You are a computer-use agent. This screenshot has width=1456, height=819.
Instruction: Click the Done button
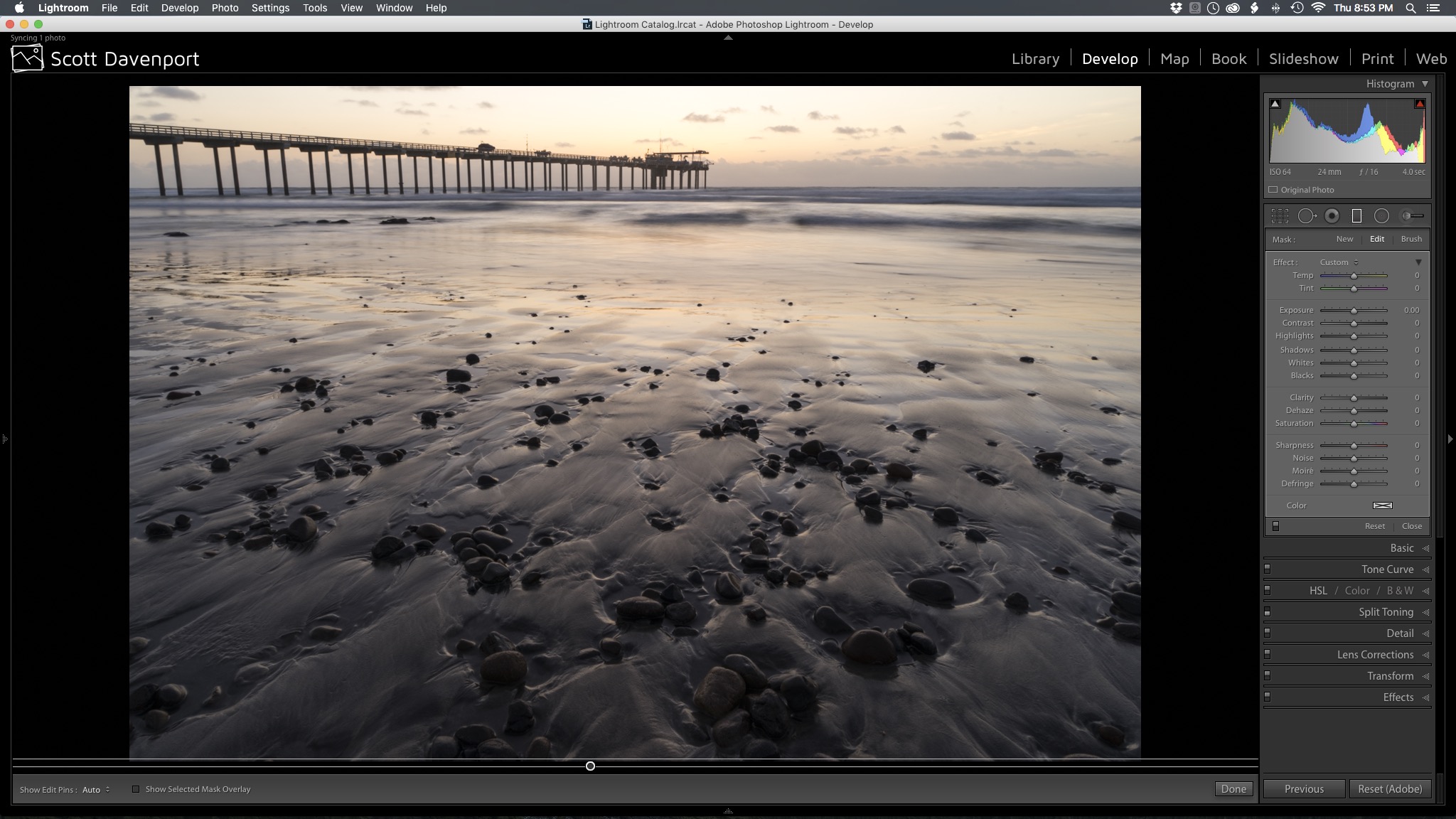1233,789
